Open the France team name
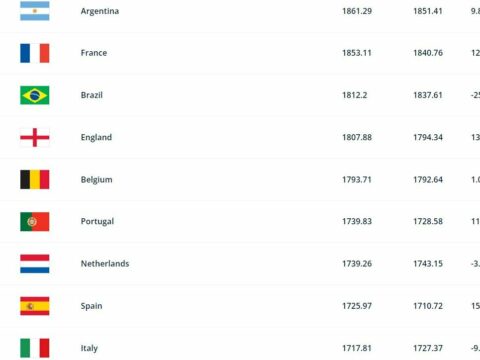 click(x=94, y=53)
